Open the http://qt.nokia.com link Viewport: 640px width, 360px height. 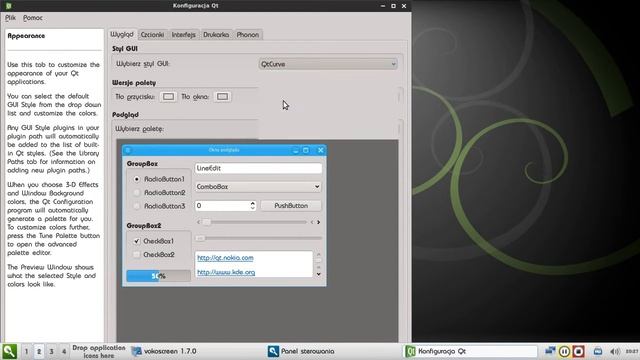[225, 258]
